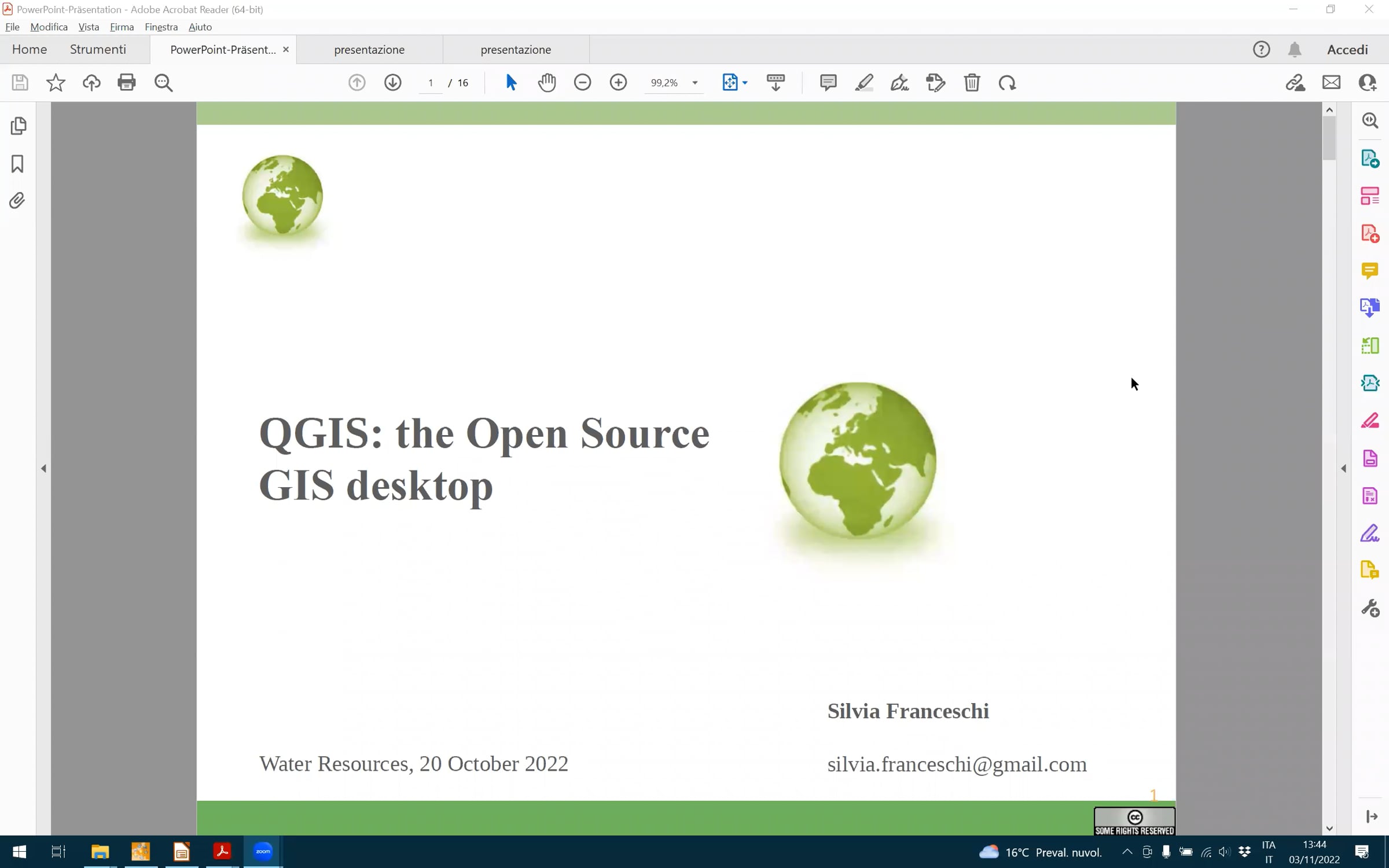Open the blue Combine Files tool in right pane
This screenshot has height=868, width=1389.
pyautogui.click(x=1370, y=307)
